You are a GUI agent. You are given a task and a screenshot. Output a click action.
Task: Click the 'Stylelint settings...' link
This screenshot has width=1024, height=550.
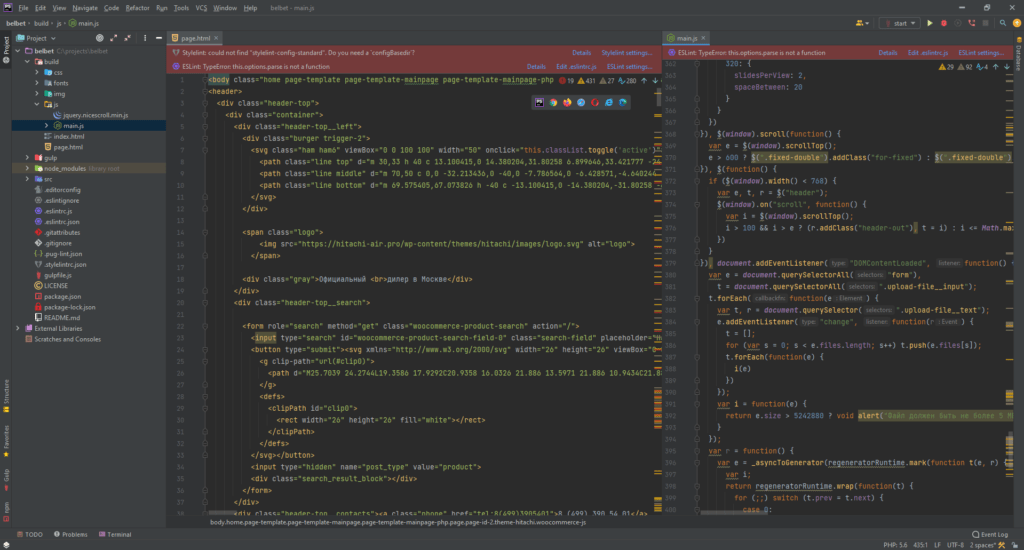(x=626, y=52)
